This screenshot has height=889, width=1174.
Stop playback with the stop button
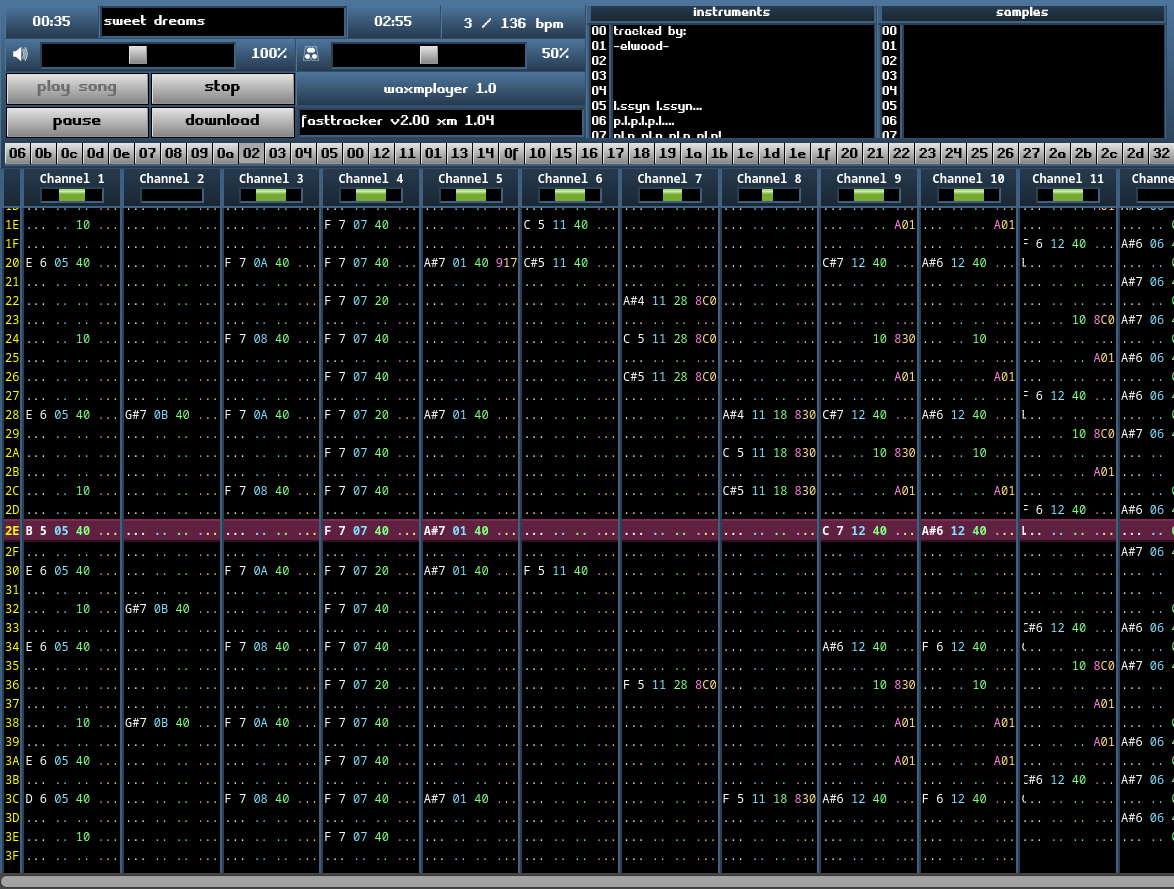click(222, 88)
